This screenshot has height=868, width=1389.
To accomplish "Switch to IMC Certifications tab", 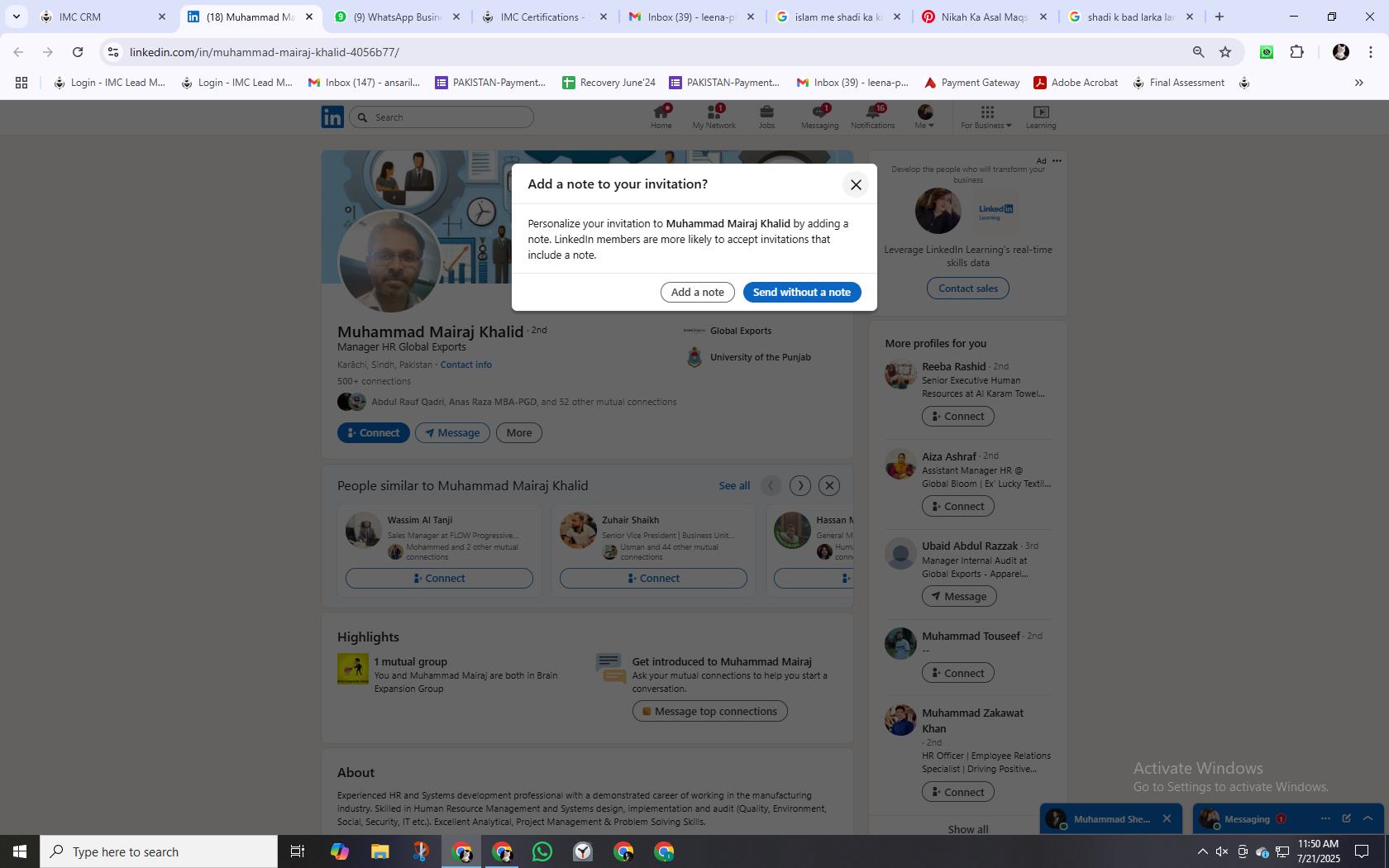I will coord(545,17).
